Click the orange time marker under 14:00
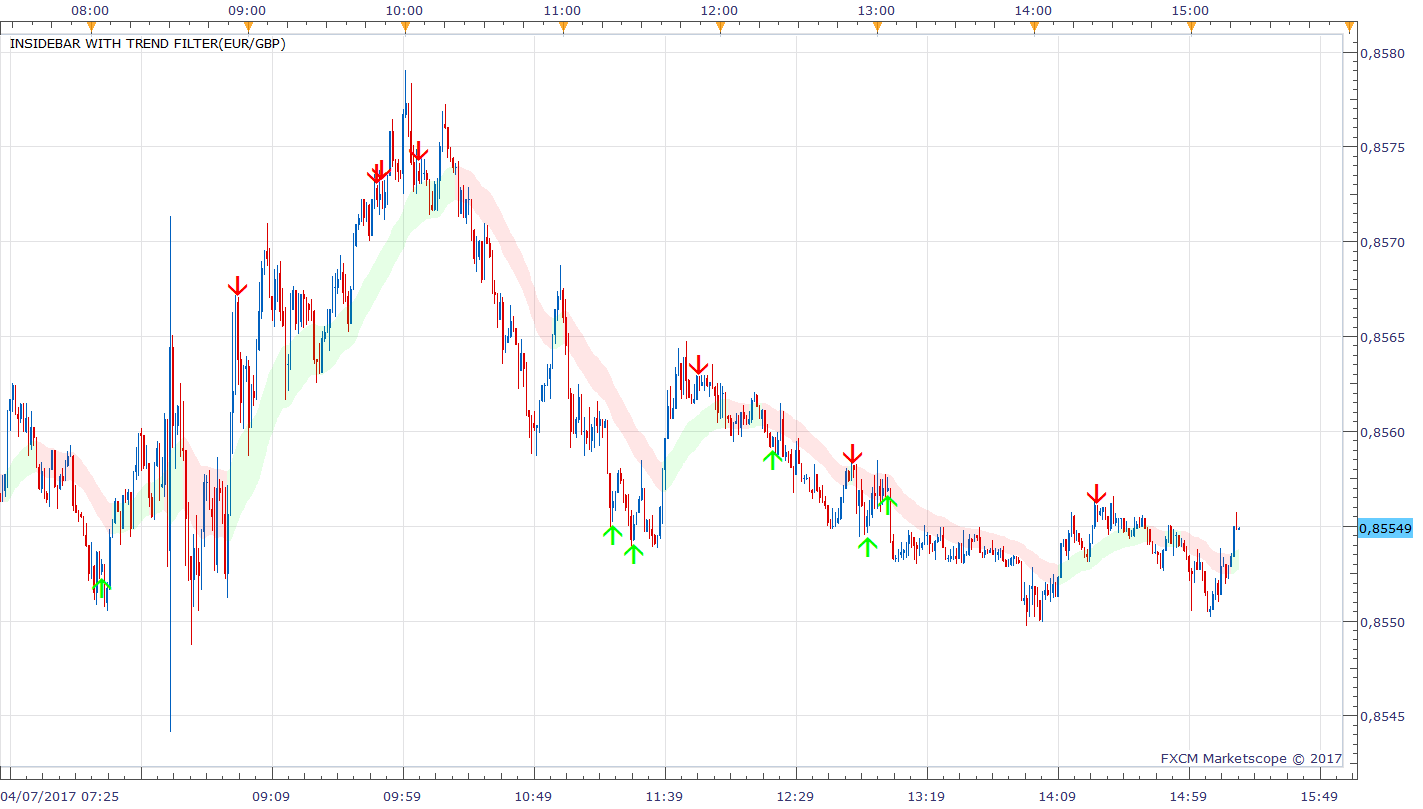The width and height of the screenshot is (1423, 809). pyautogui.click(x=1034, y=28)
